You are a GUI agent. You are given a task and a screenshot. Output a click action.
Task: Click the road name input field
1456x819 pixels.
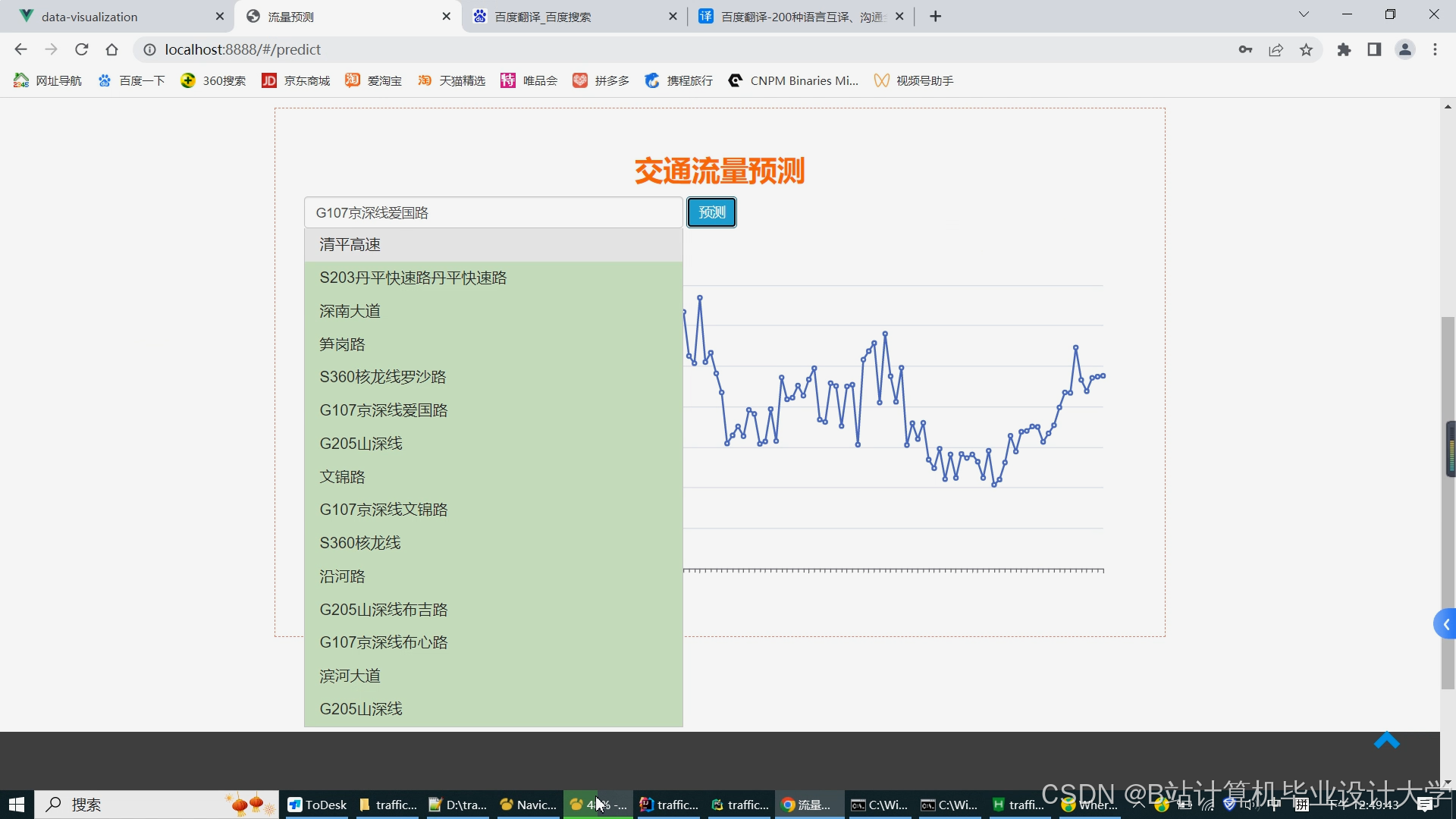pos(493,212)
